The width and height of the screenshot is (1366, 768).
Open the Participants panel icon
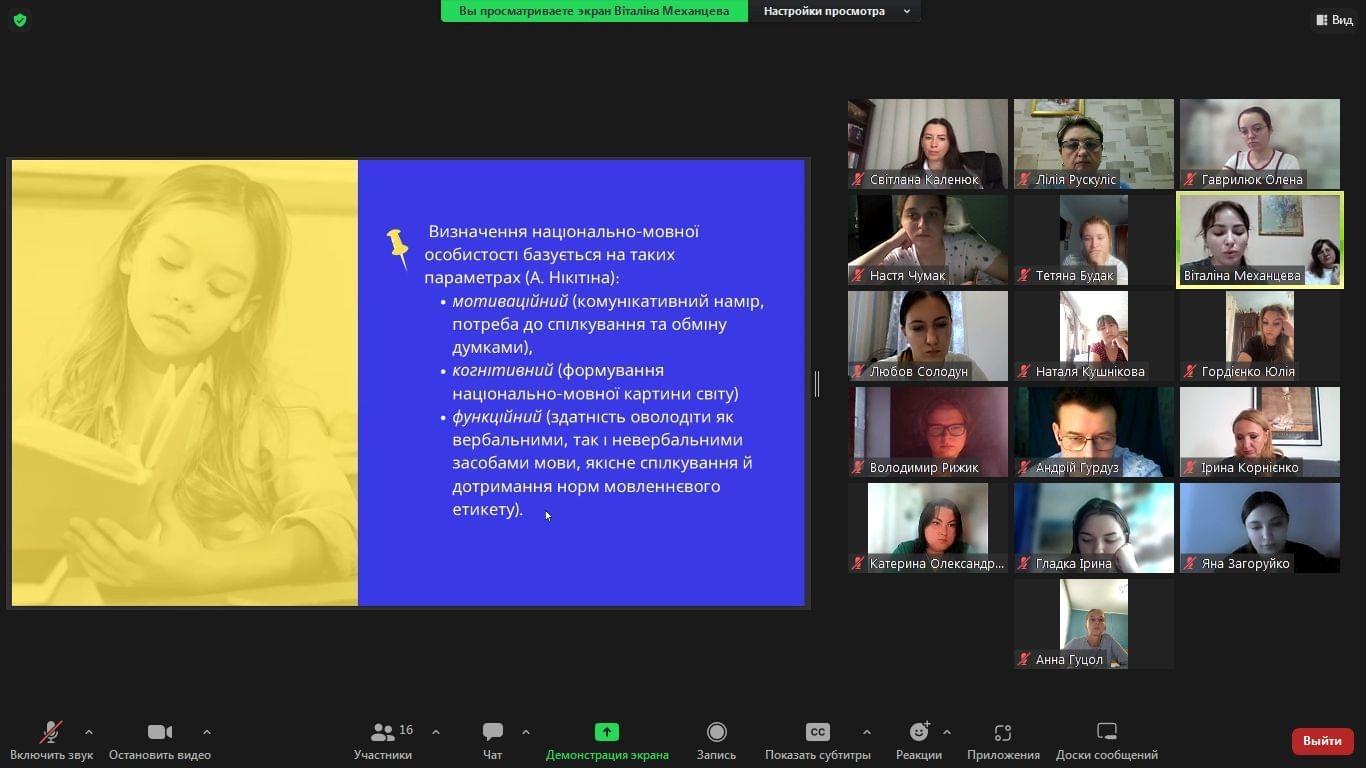pos(383,733)
